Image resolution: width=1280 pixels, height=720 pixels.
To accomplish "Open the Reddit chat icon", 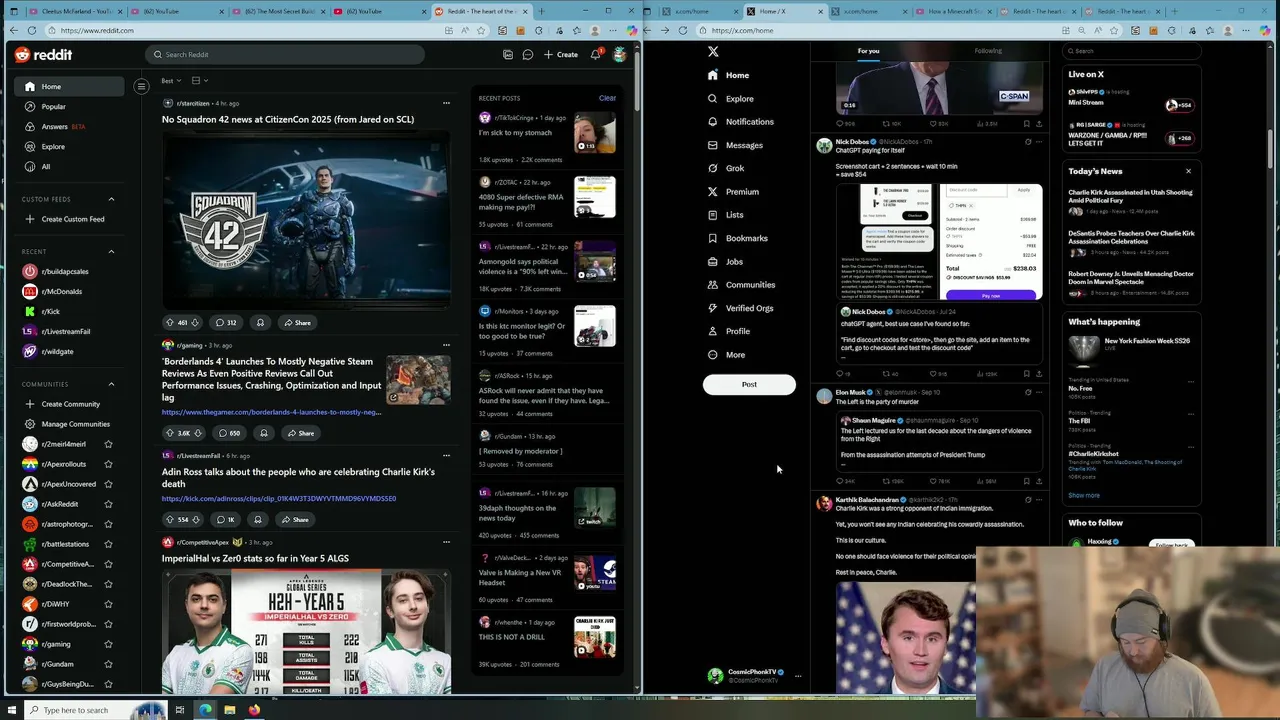I will tap(528, 55).
